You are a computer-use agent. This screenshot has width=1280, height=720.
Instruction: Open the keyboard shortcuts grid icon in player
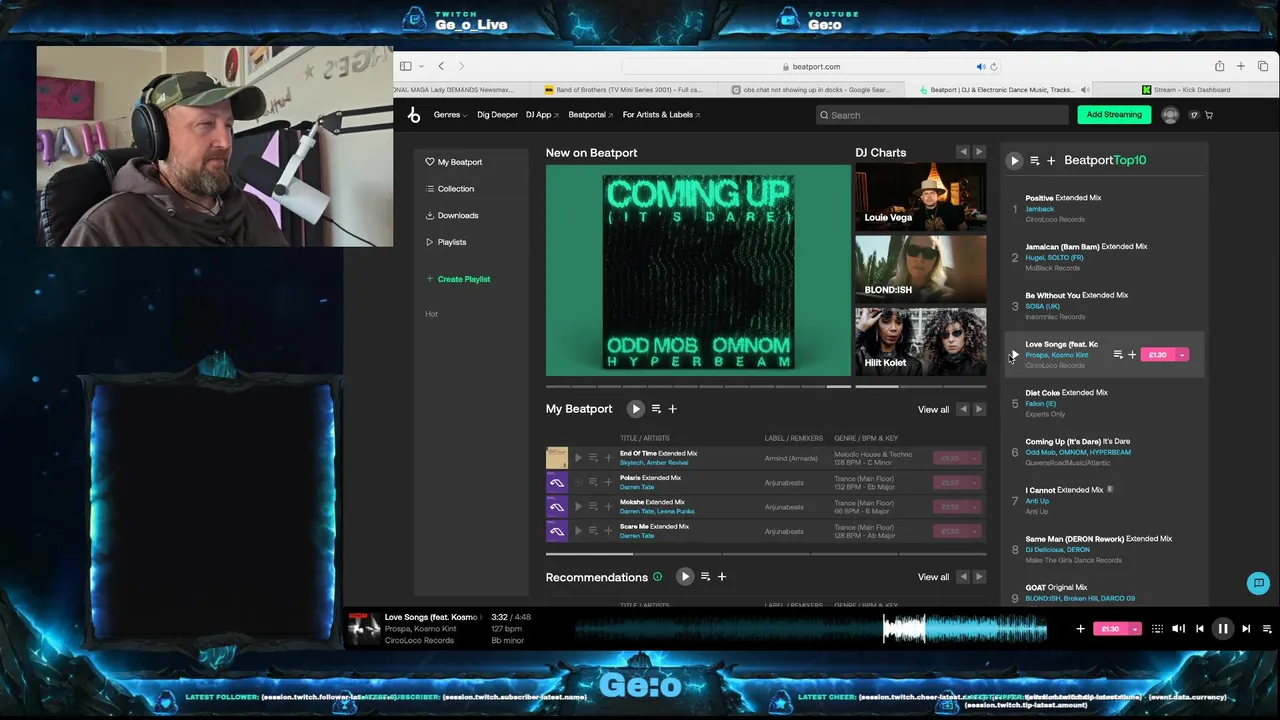[1157, 629]
